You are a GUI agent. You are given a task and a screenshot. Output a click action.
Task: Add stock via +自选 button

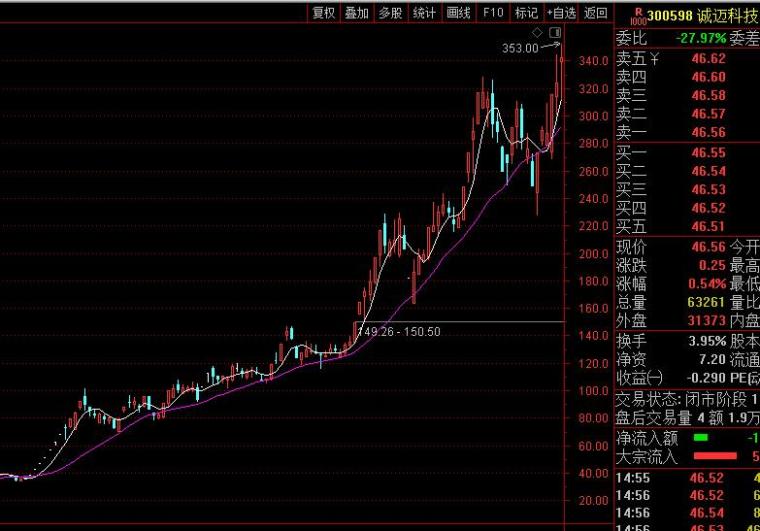pos(561,13)
